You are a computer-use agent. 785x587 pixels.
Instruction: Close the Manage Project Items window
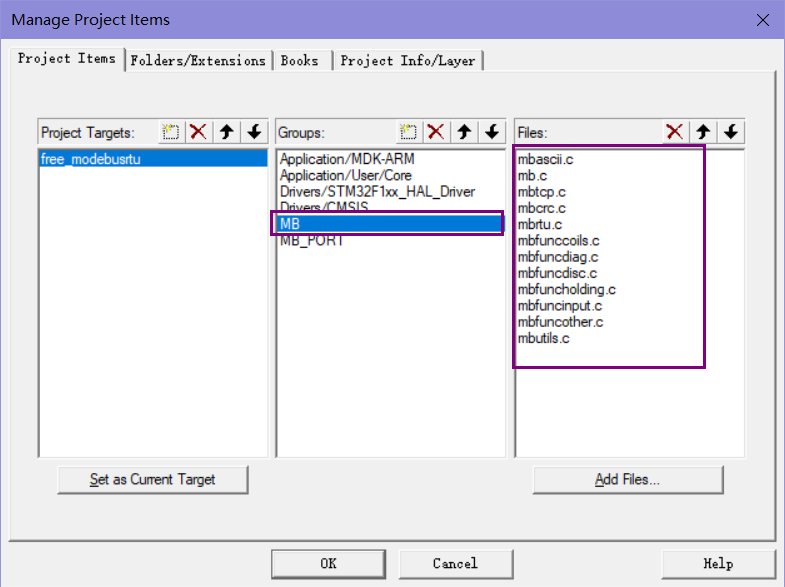click(763, 20)
